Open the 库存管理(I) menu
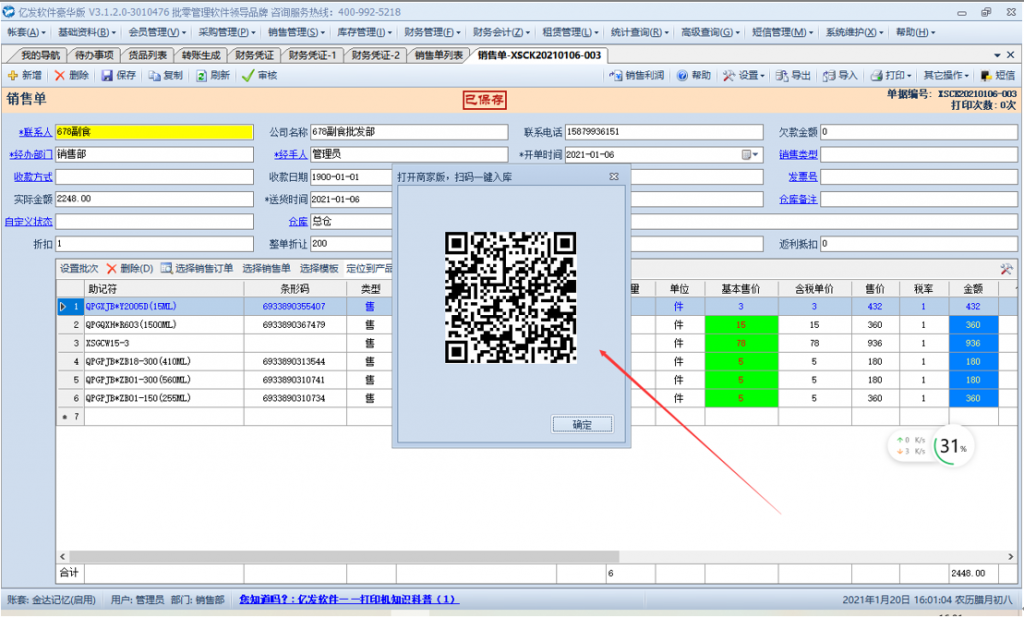 364,32
